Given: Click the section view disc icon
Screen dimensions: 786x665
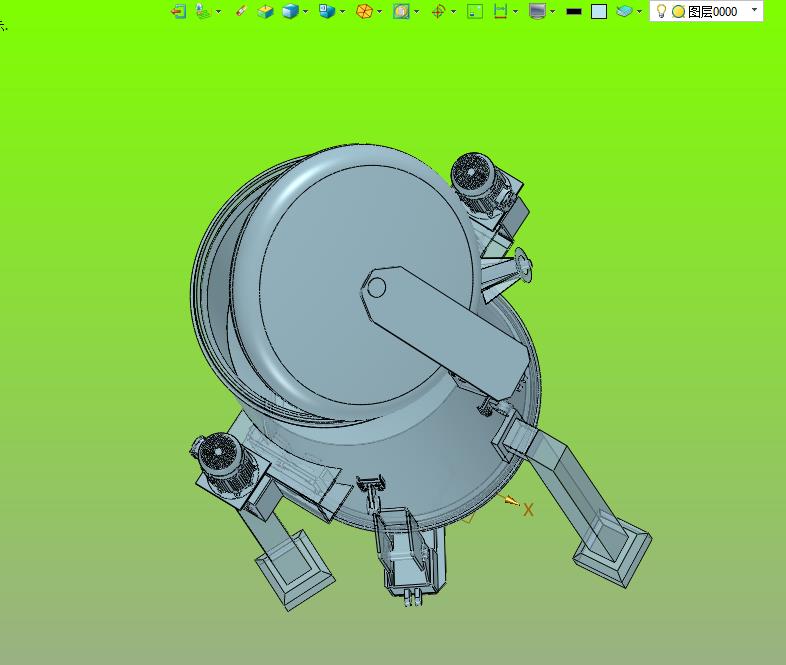Looking at the screenshot, I should 401,11.
